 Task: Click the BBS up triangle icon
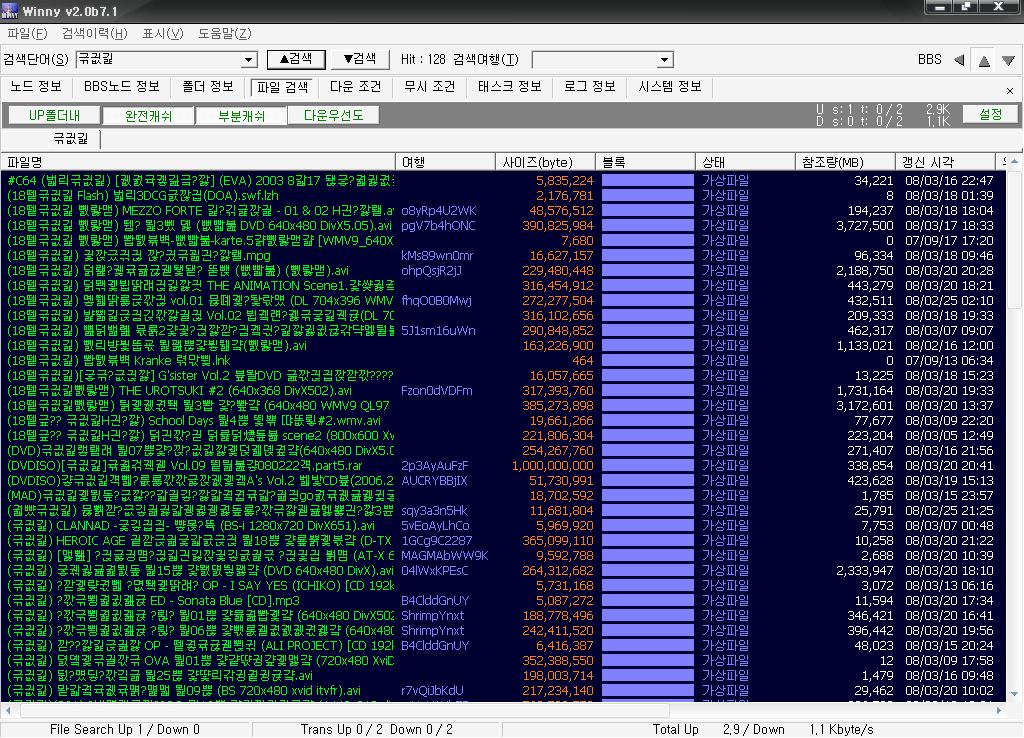coord(984,61)
